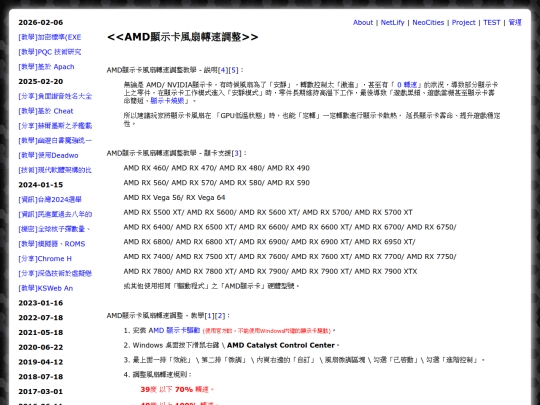
Task: Follow reference [1] in the tutorial heading
Action: (209, 316)
